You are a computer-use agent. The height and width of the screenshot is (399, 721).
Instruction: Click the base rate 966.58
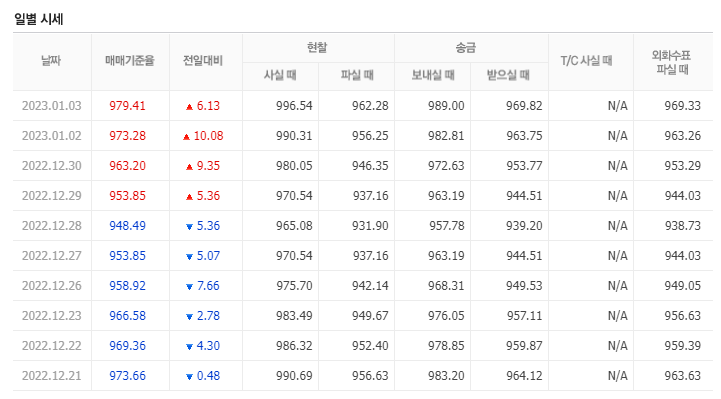point(127,316)
